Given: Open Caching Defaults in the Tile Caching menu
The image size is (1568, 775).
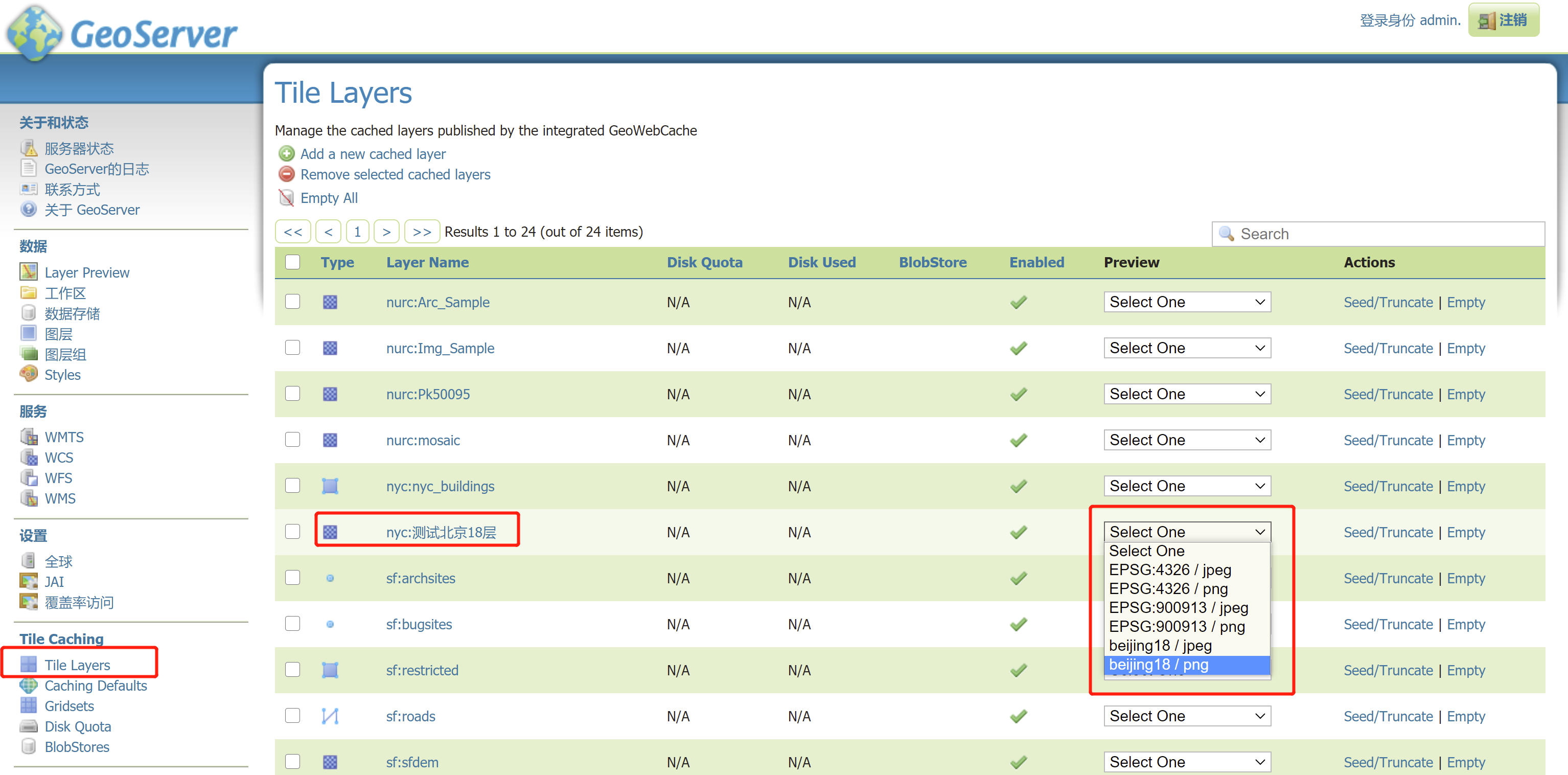Looking at the screenshot, I should [x=96, y=685].
